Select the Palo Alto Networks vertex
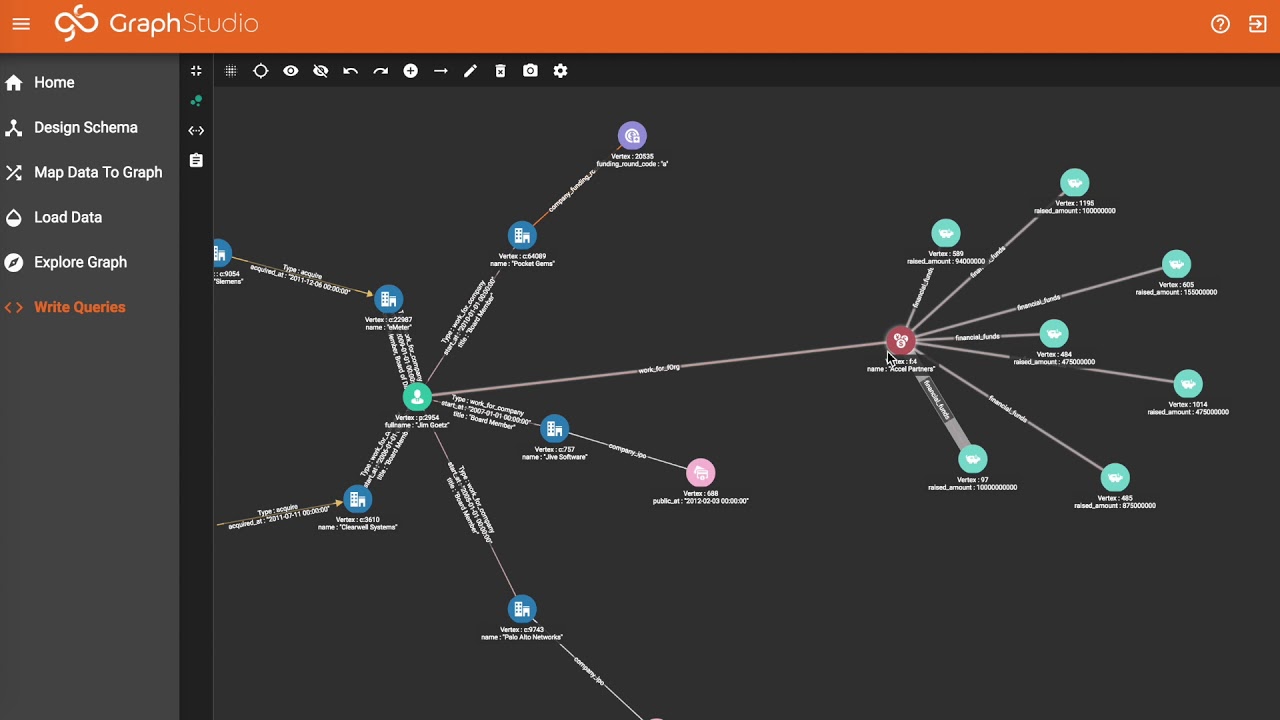This screenshot has height=720, width=1280. [x=522, y=609]
